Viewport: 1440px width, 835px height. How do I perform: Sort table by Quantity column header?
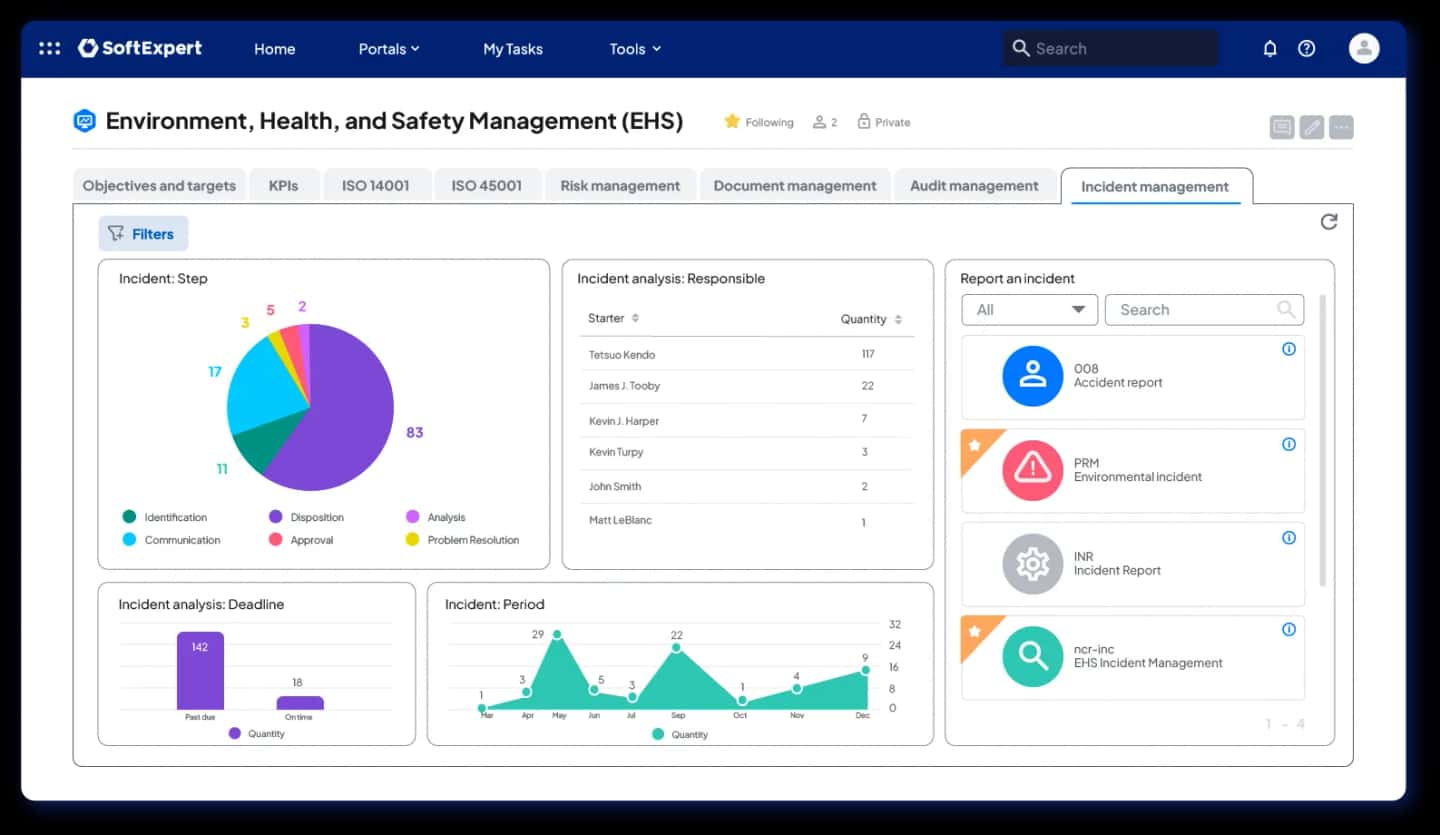(871, 319)
